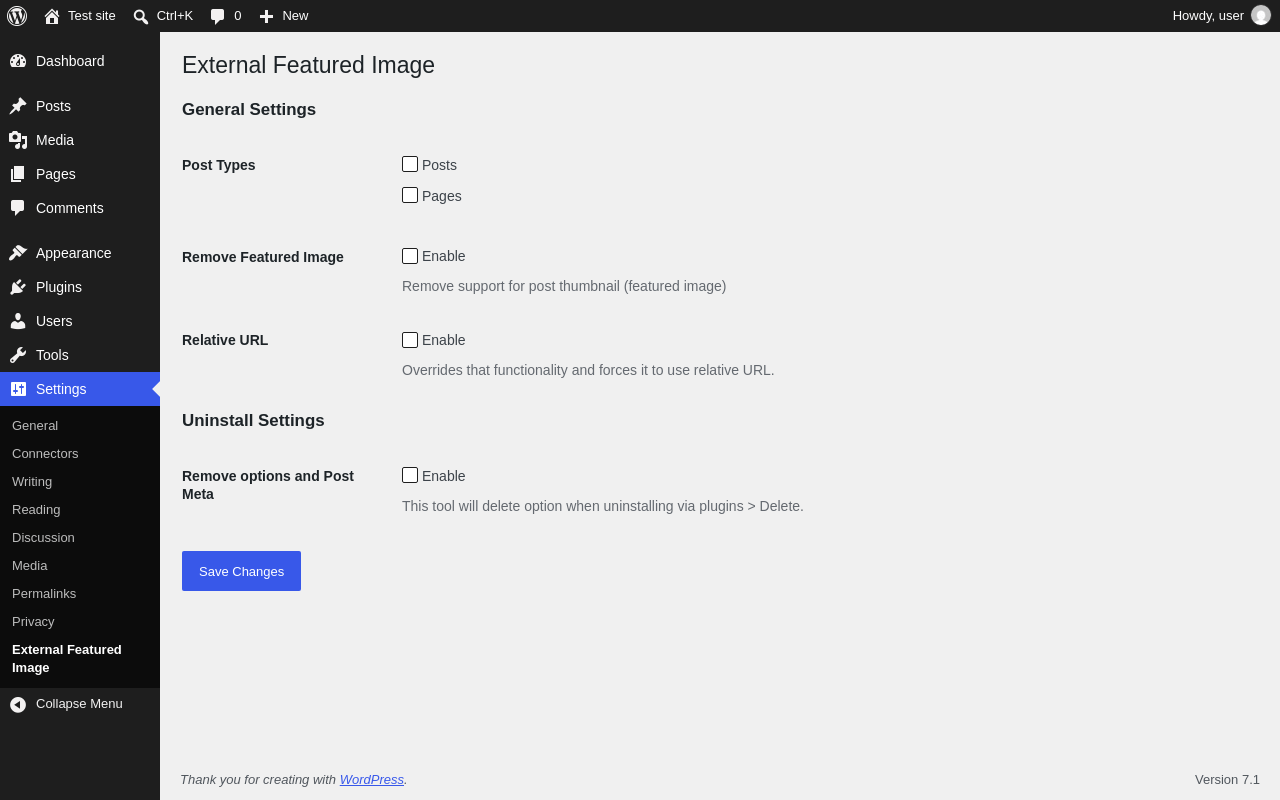
Task: Click the Save Changes button
Action: point(241,571)
